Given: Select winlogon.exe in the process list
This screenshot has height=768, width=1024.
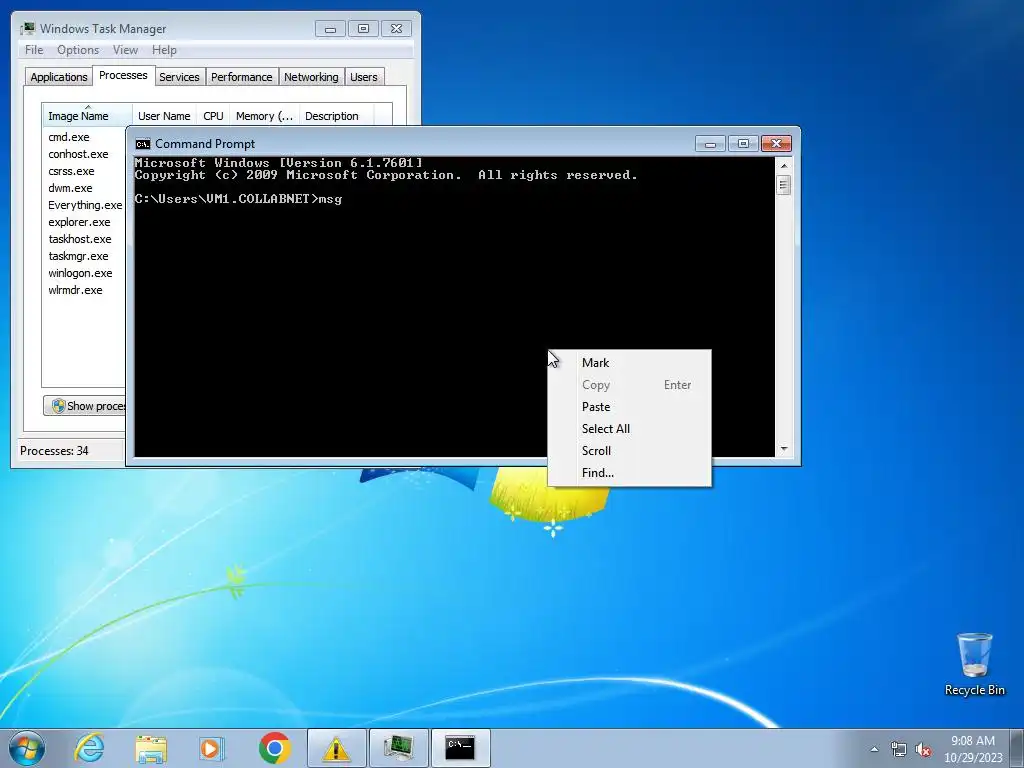Looking at the screenshot, I should coord(80,273).
